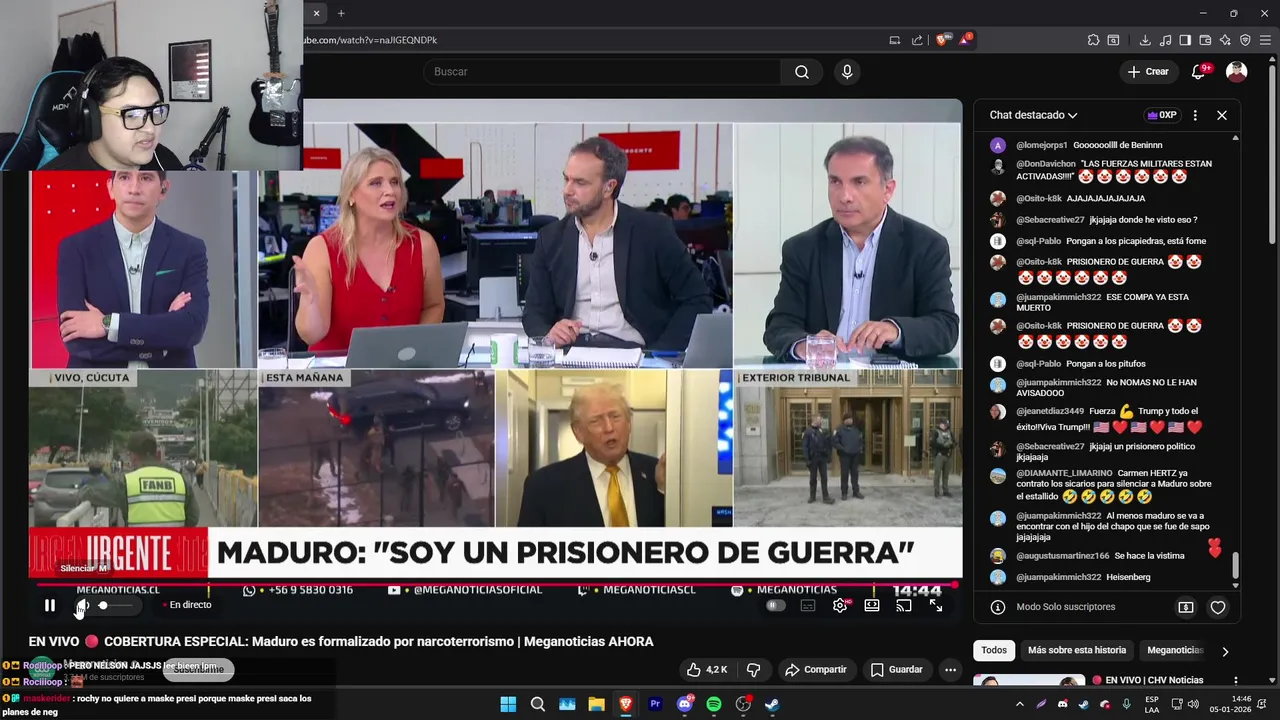Adjust the video volume slider
This screenshot has height=720, width=1280.
point(115,605)
